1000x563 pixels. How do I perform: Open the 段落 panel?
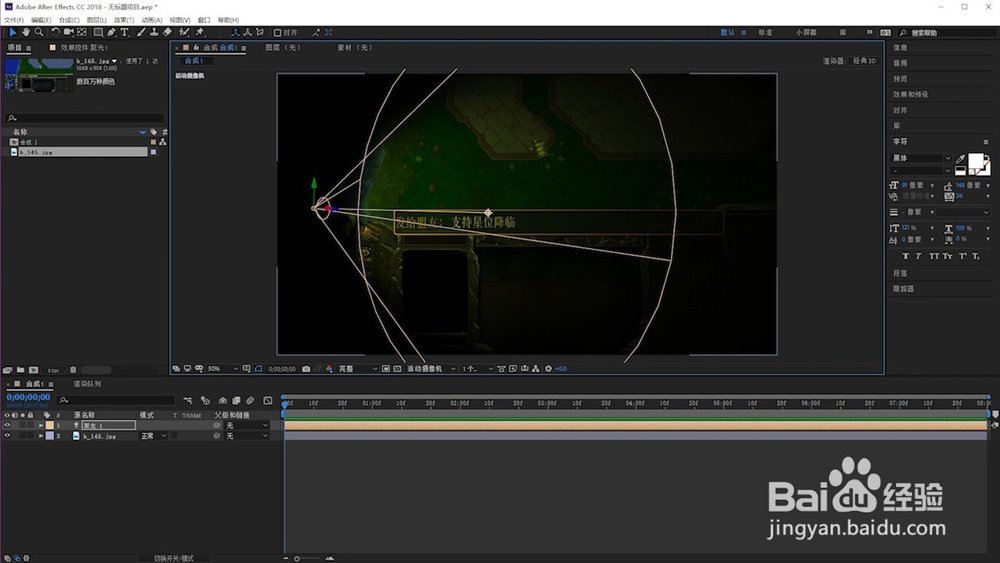(900, 273)
